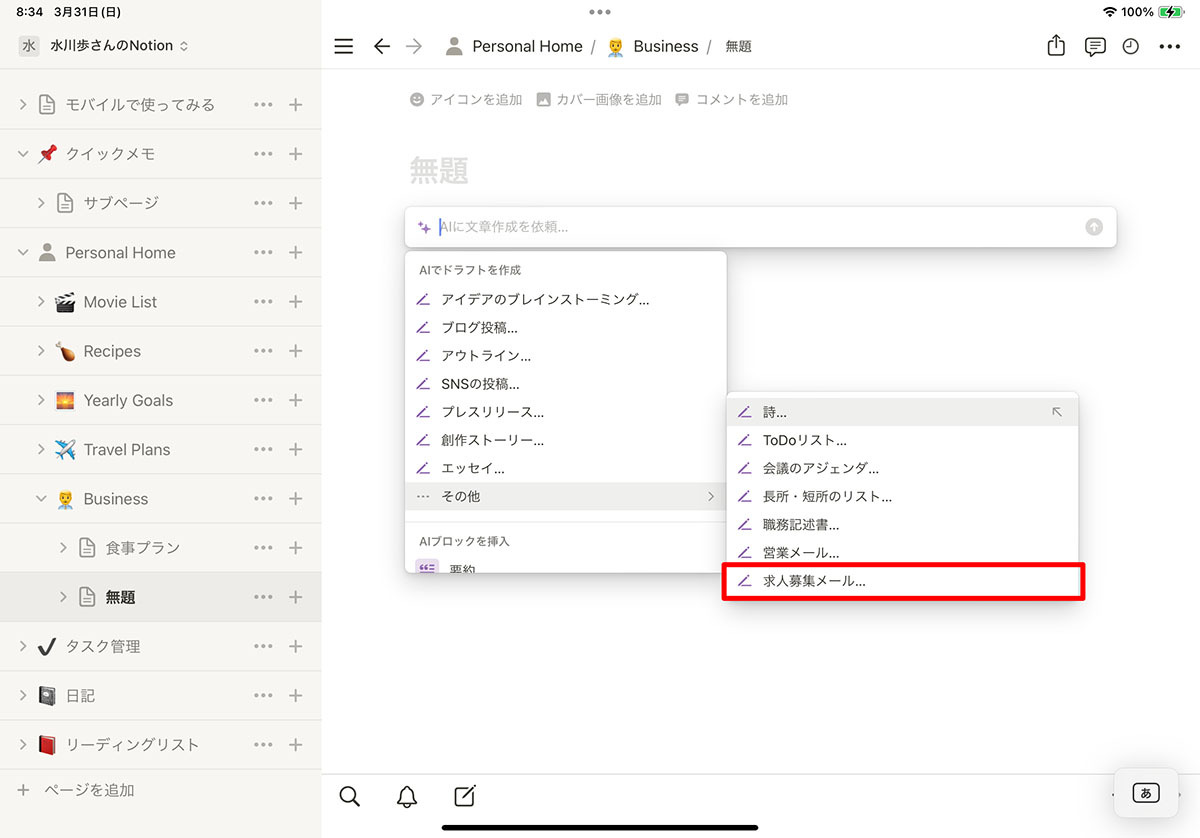Choose ブログ投稿 from AI draft menu
Viewport: 1200px width, 838px height.
coord(565,327)
